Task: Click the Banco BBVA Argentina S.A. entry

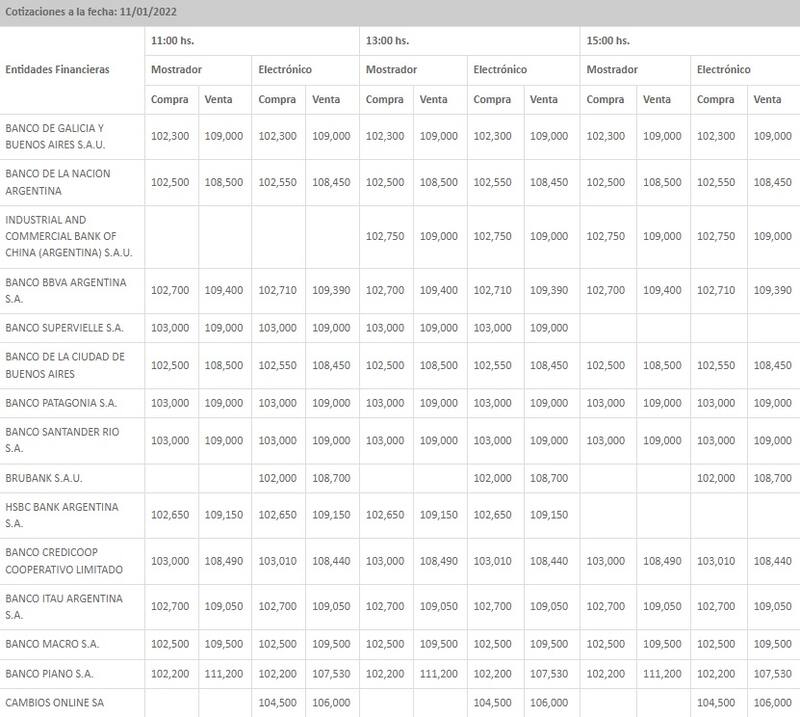Action: 66,290
